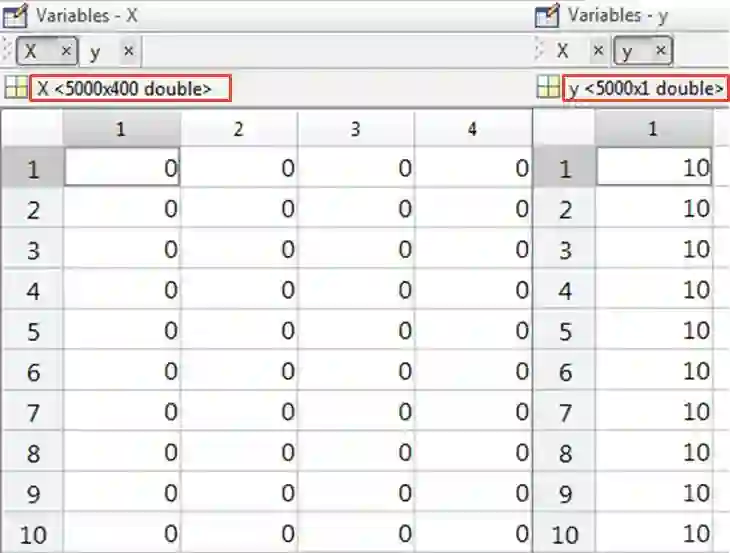This screenshot has height=553, width=730.
Task: Click cell row 7 column 2 in X table
Action: tap(239, 412)
